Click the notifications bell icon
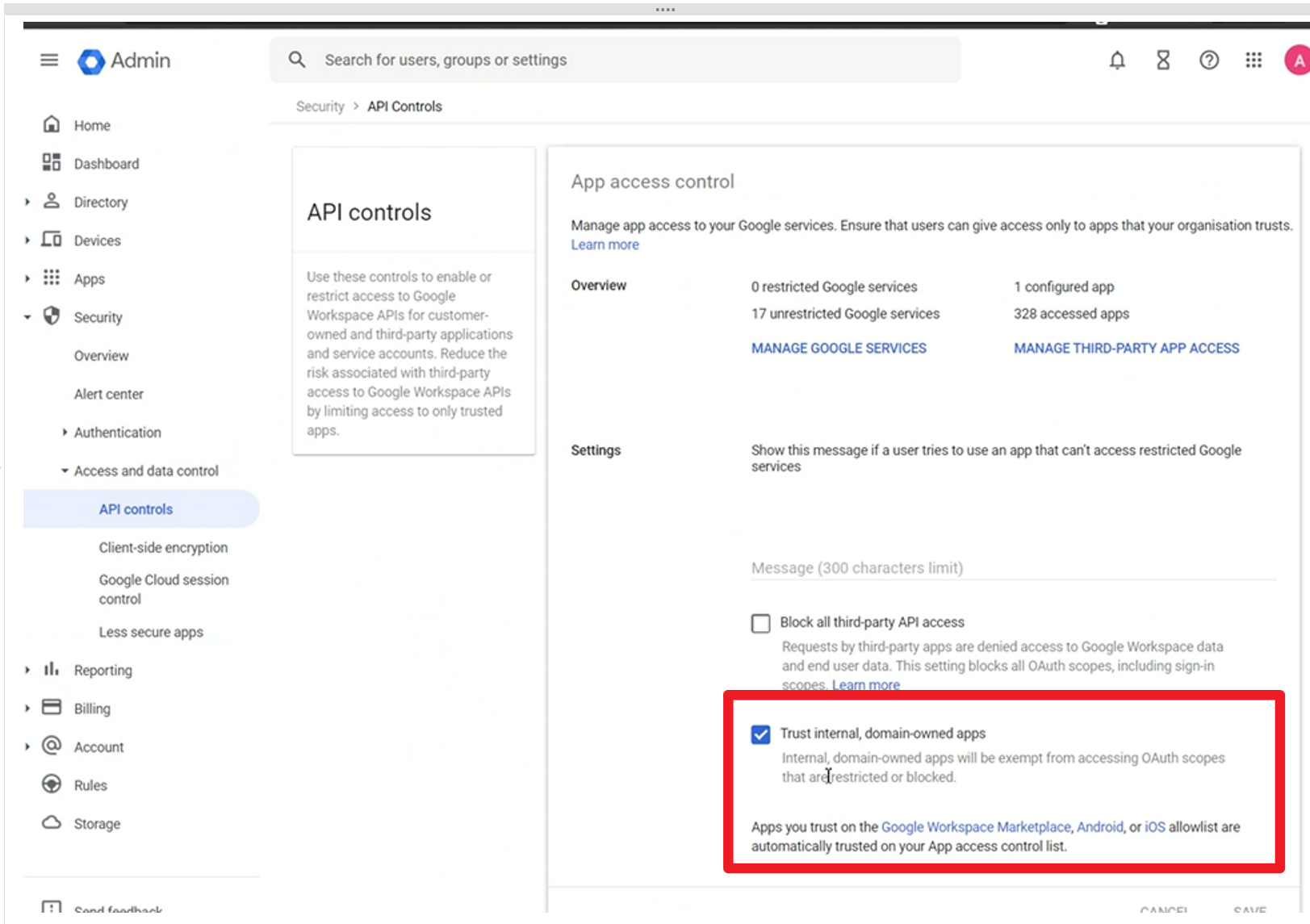The image size is (1310, 924). pos(1116,61)
